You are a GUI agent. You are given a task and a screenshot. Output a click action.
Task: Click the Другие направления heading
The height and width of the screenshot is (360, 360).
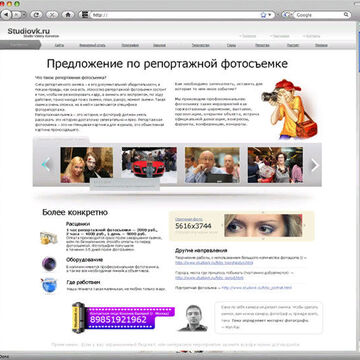(x=201, y=250)
